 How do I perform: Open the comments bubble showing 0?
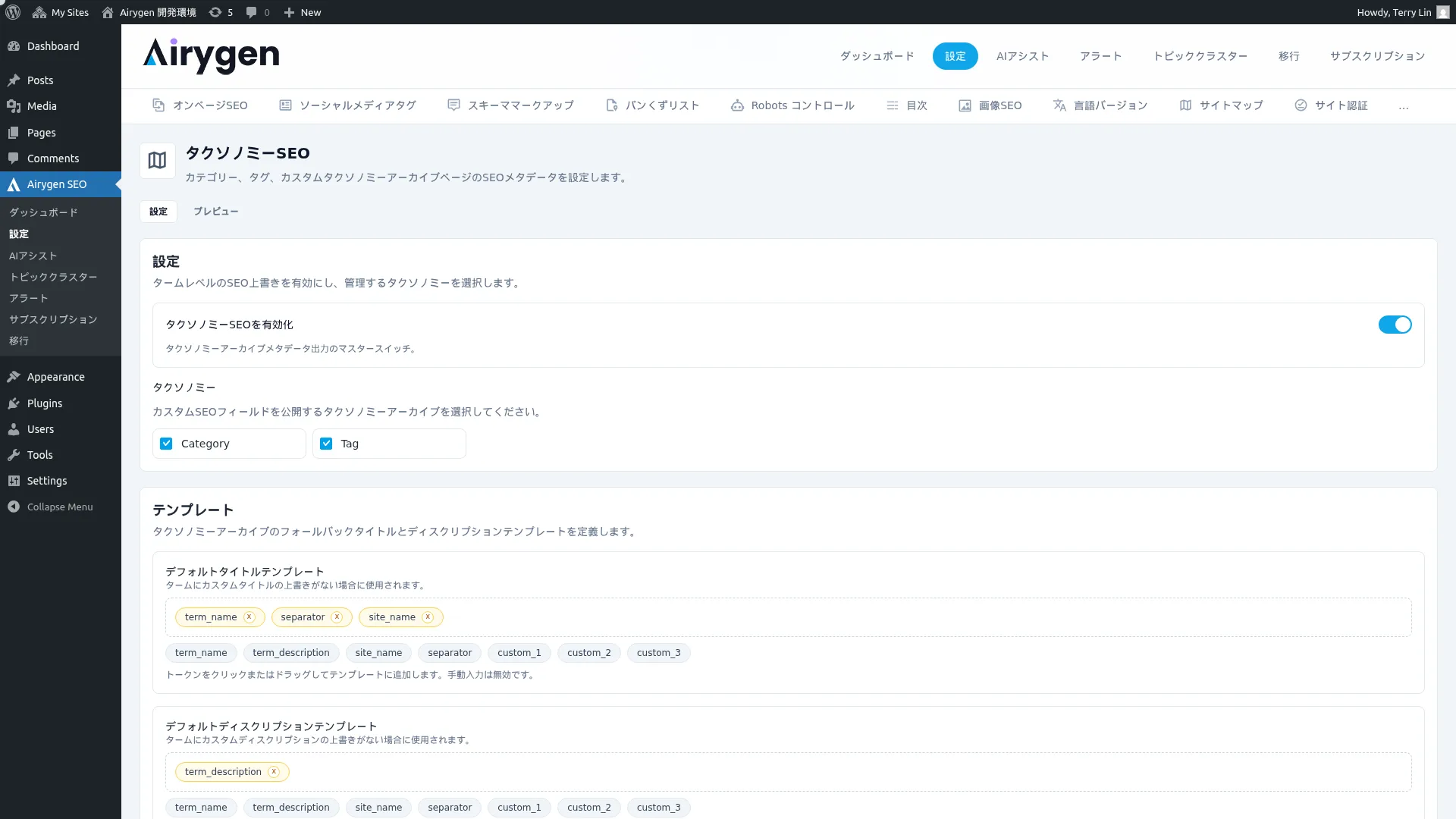point(258,12)
